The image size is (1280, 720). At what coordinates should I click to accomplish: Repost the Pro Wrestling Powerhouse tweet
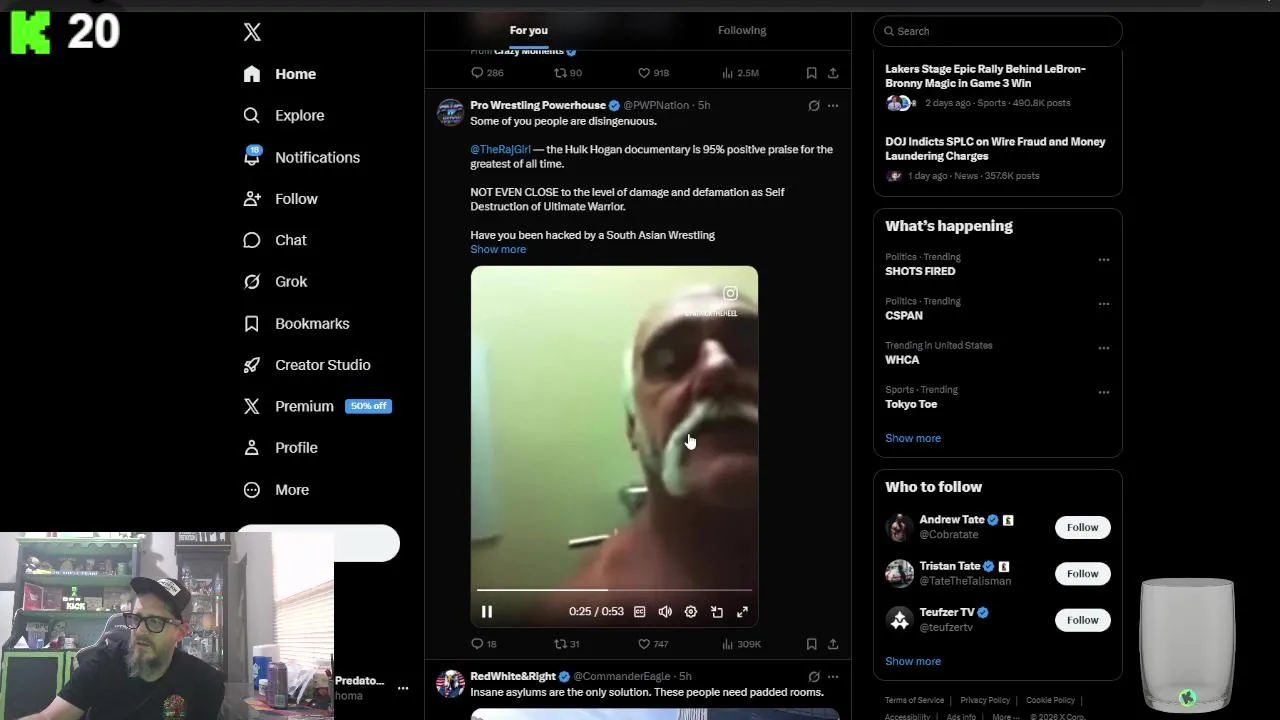coord(567,644)
